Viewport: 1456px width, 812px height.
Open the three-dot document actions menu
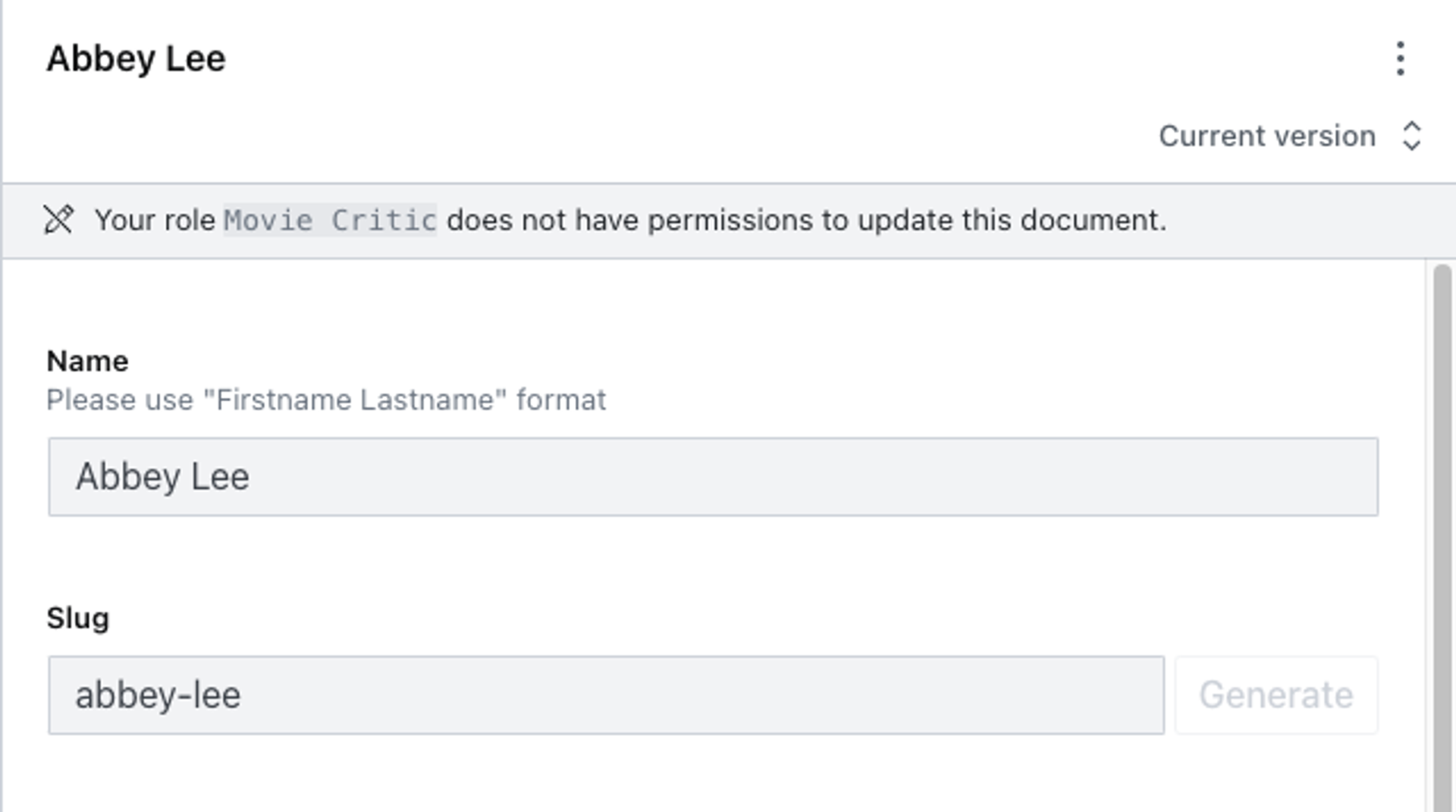pos(1400,58)
